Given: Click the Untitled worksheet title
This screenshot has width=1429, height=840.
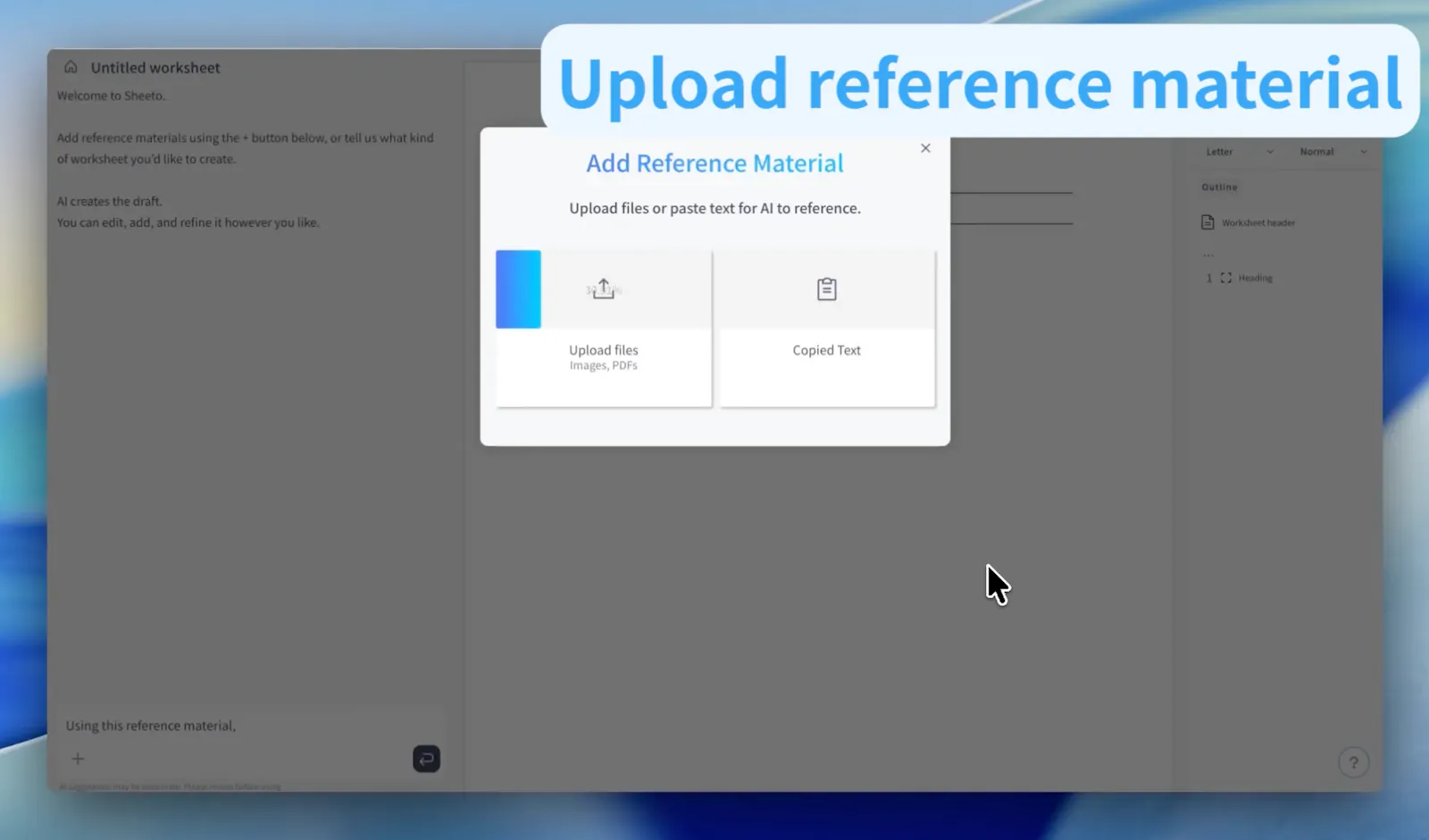Looking at the screenshot, I should click(155, 68).
